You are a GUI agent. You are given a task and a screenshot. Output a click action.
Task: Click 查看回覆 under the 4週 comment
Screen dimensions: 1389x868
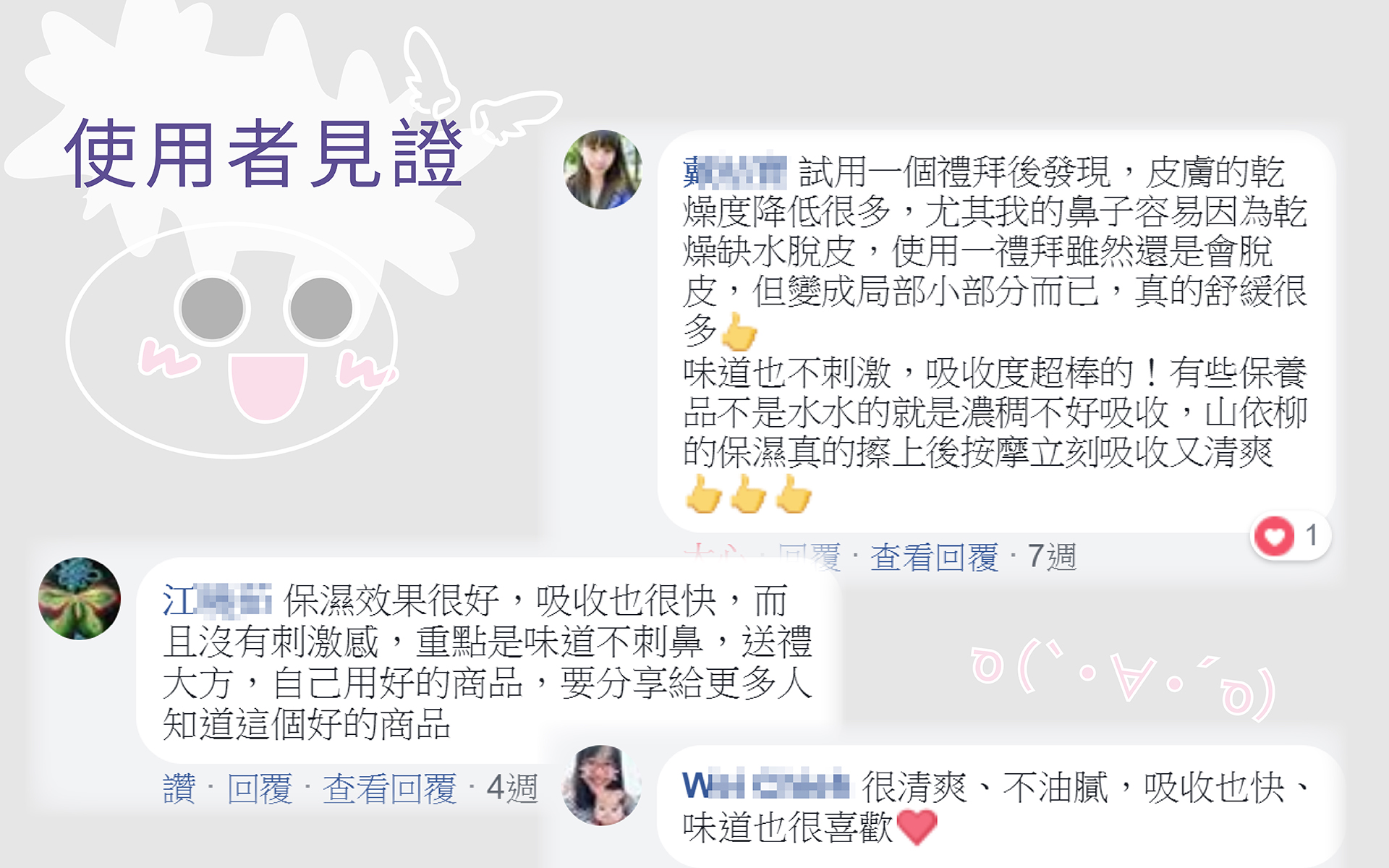[x=389, y=788]
